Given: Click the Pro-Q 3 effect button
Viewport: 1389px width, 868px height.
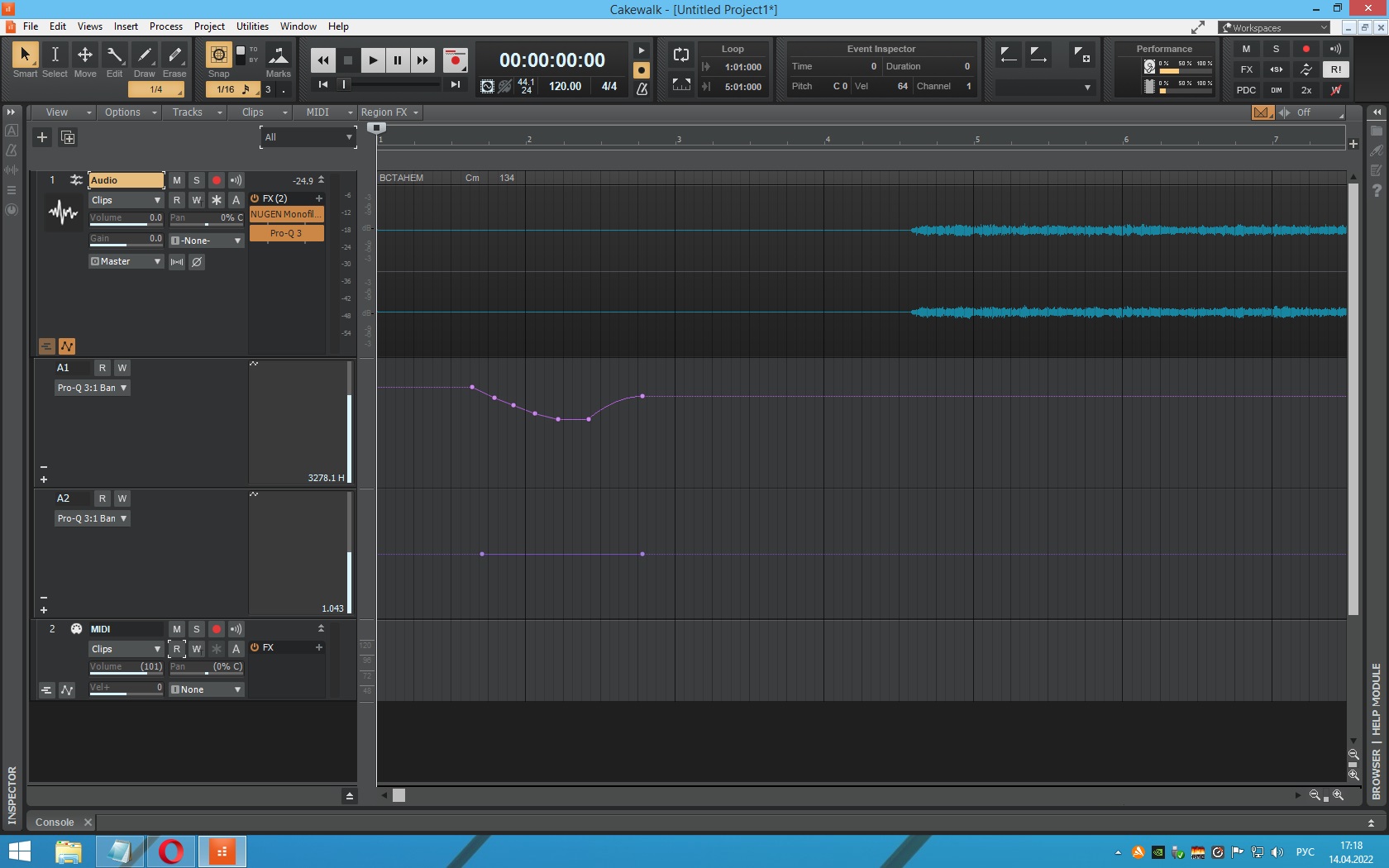Looking at the screenshot, I should pos(286,233).
